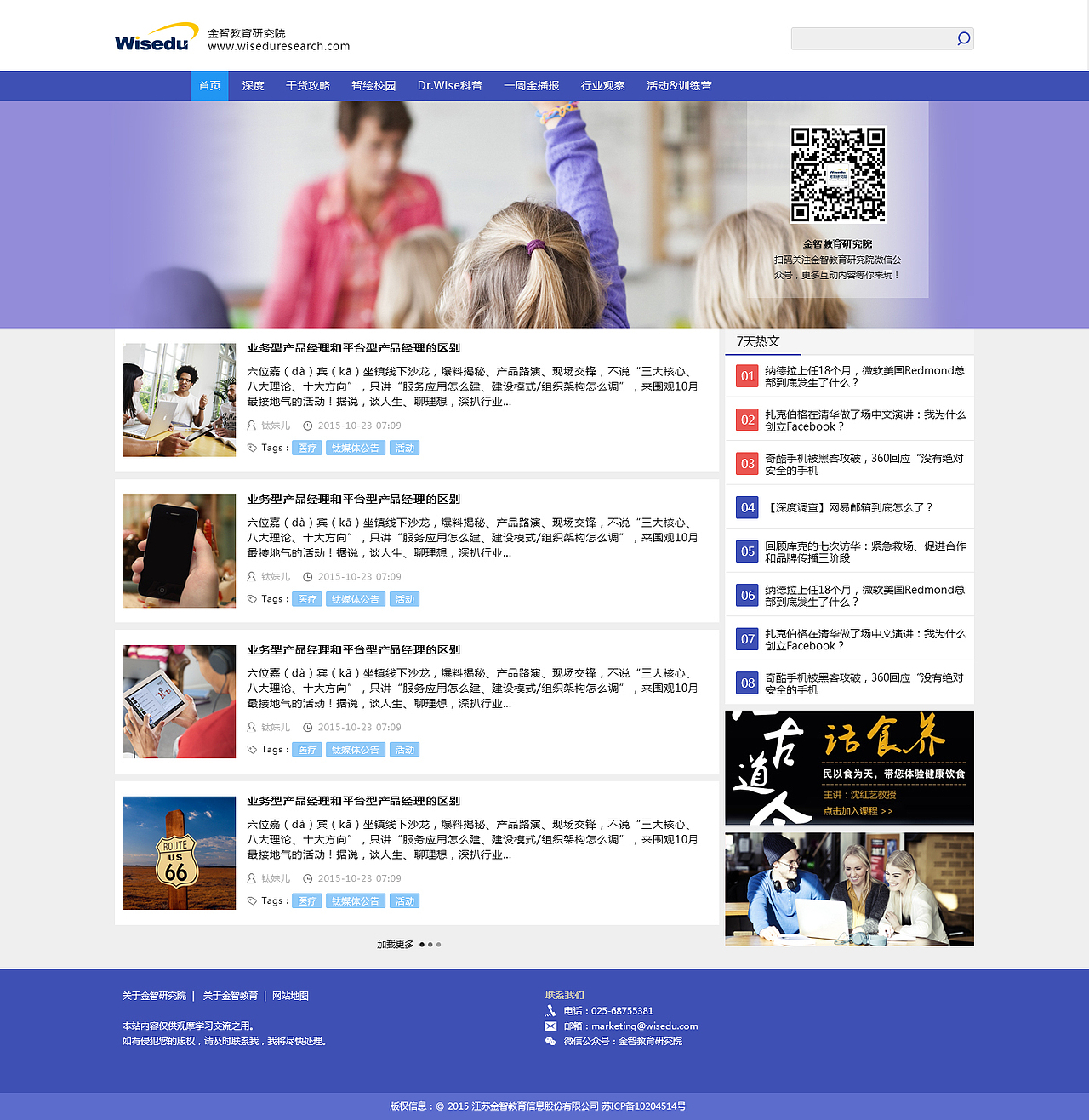This screenshot has width=1089, height=1120.
Task: Open Route 66 sign thumbnail
Action: [179, 853]
